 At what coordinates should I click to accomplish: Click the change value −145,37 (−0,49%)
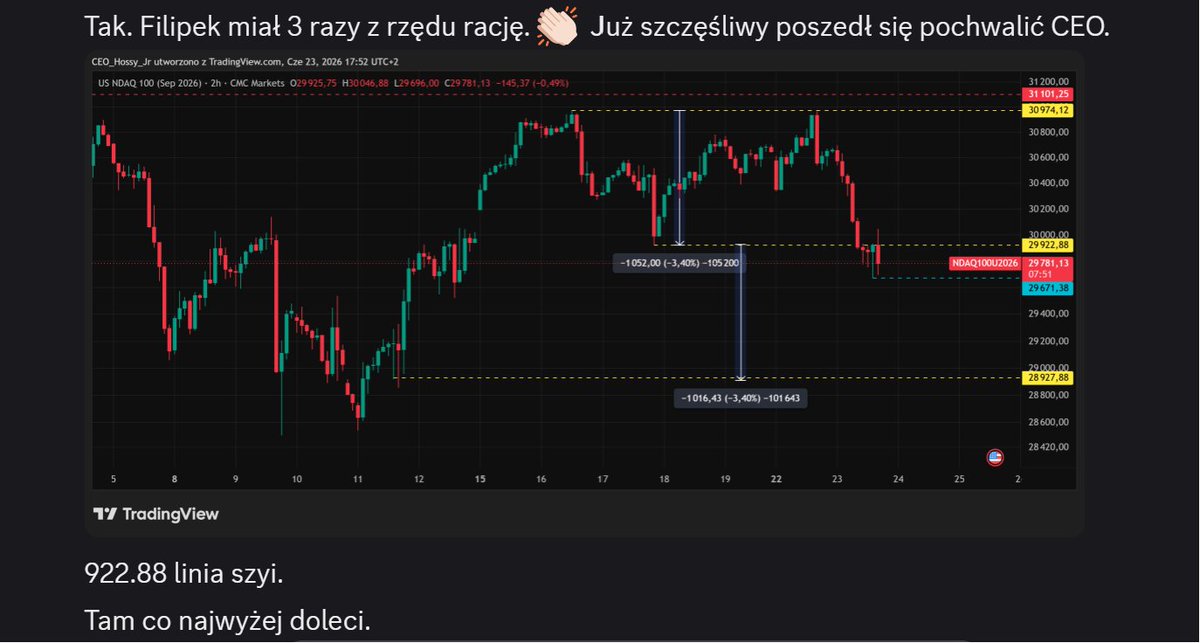tap(534, 83)
